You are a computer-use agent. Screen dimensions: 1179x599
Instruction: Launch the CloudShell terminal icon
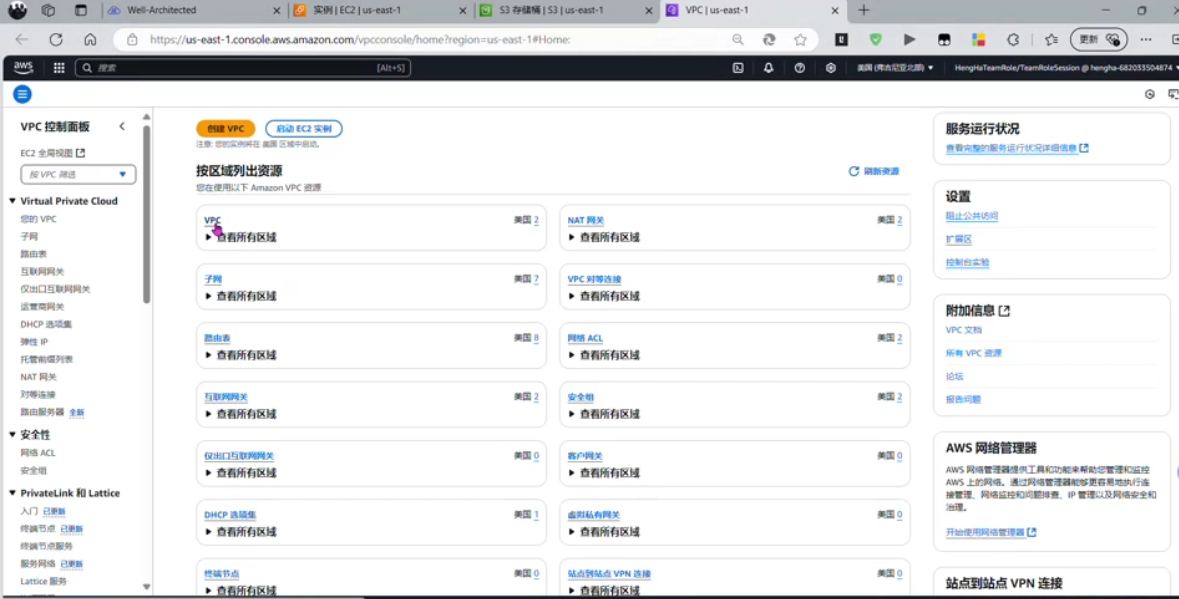[738, 68]
